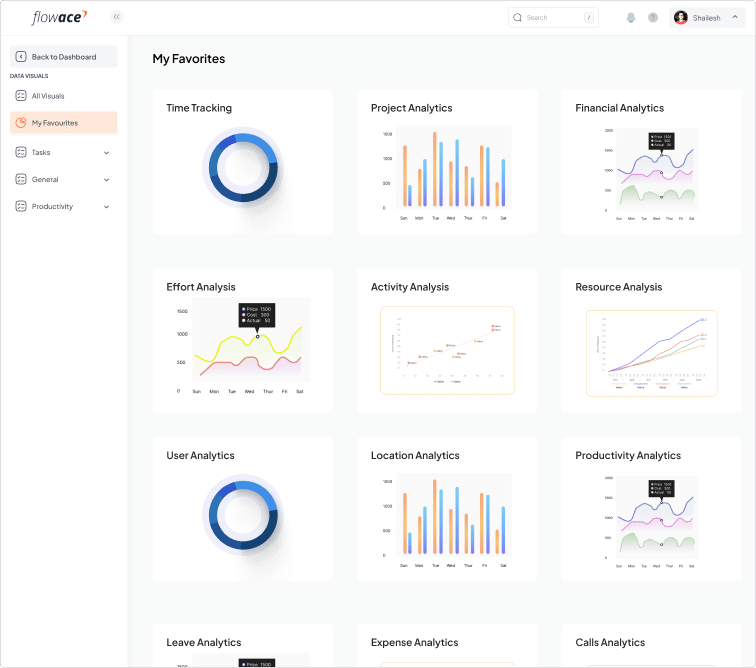Click the Expense Analytics title
756x668 pixels.
point(415,642)
